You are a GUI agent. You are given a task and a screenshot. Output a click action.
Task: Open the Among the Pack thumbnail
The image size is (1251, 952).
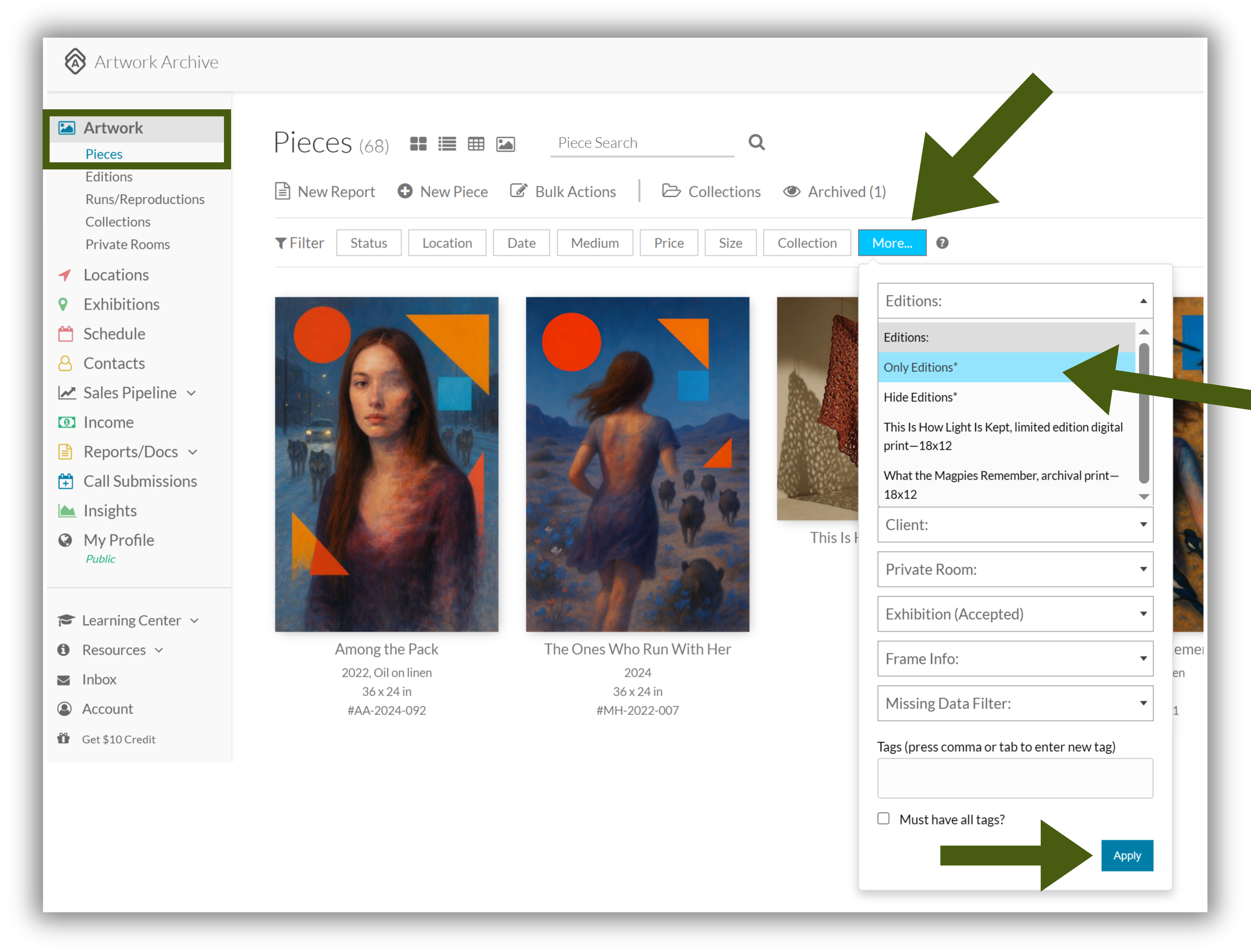pos(387,464)
